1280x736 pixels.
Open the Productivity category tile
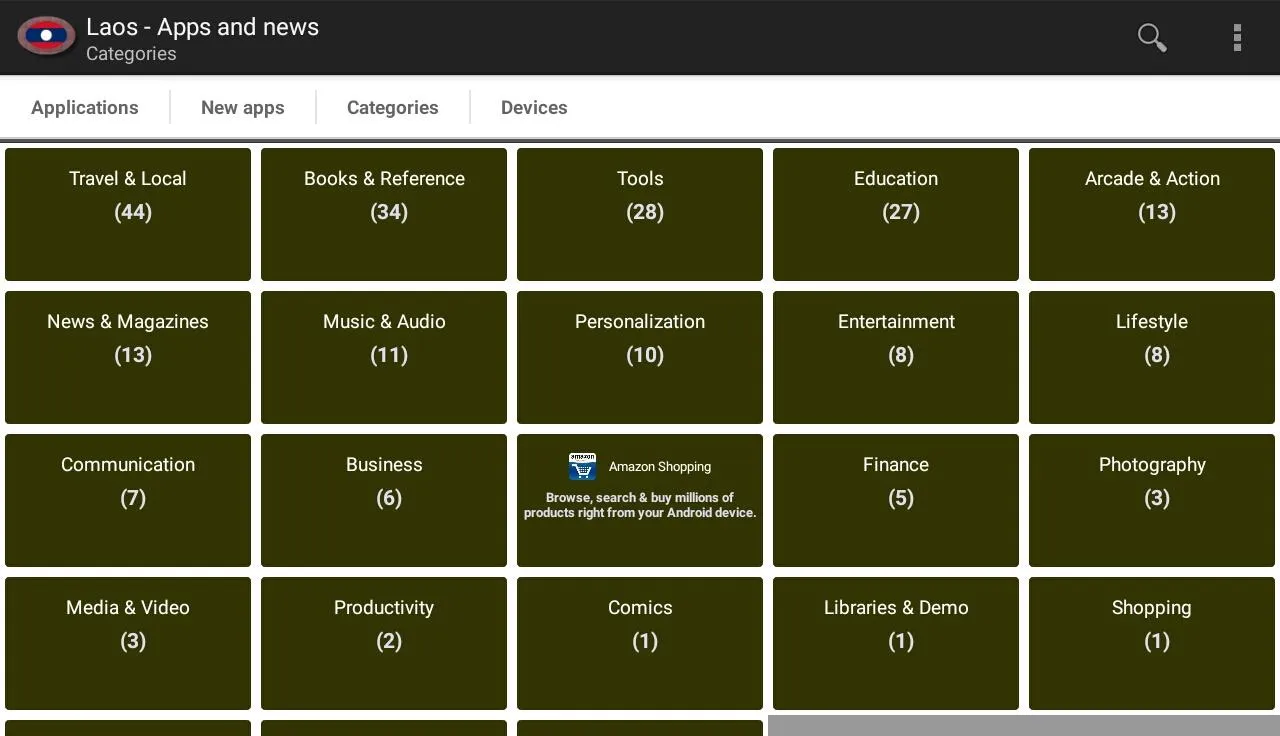[x=384, y=643]
